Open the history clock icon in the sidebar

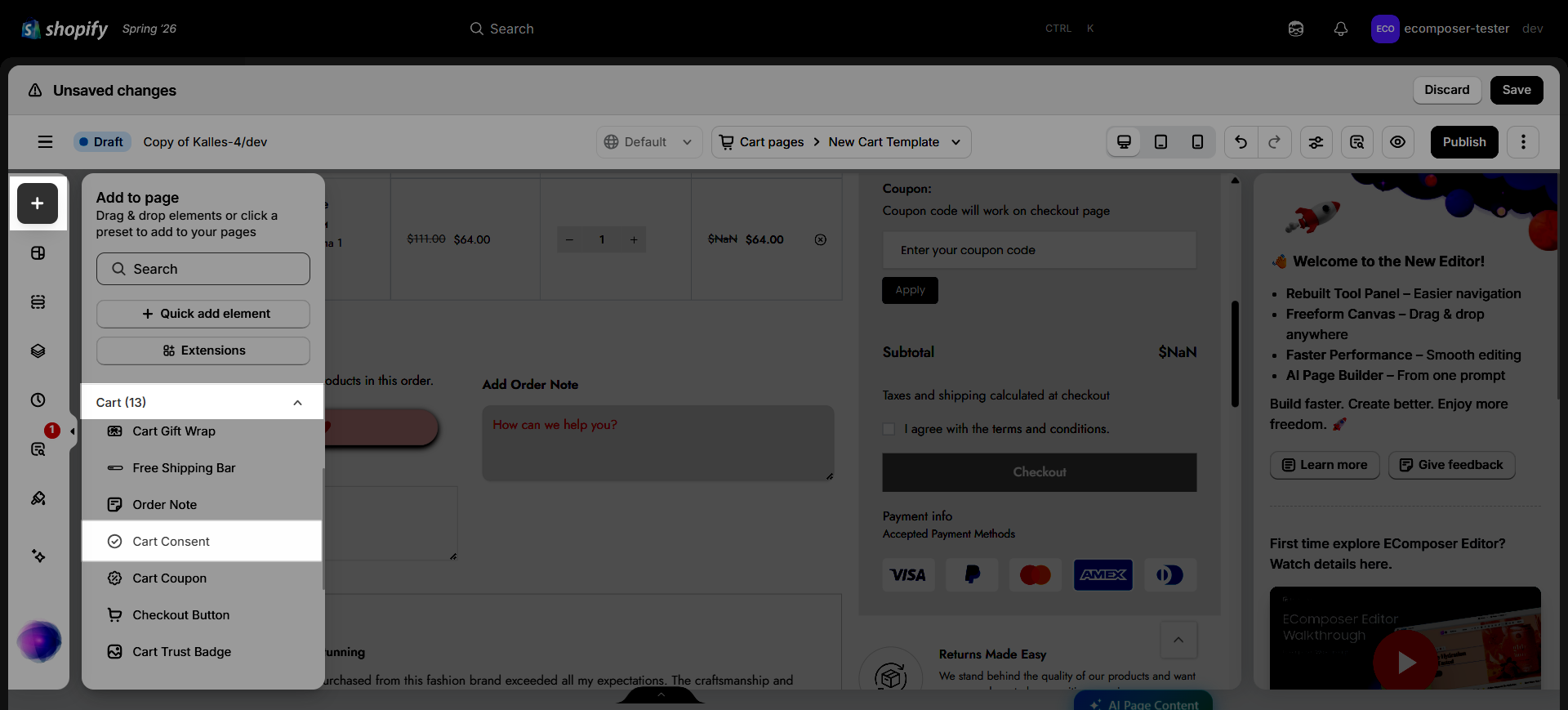38,400
